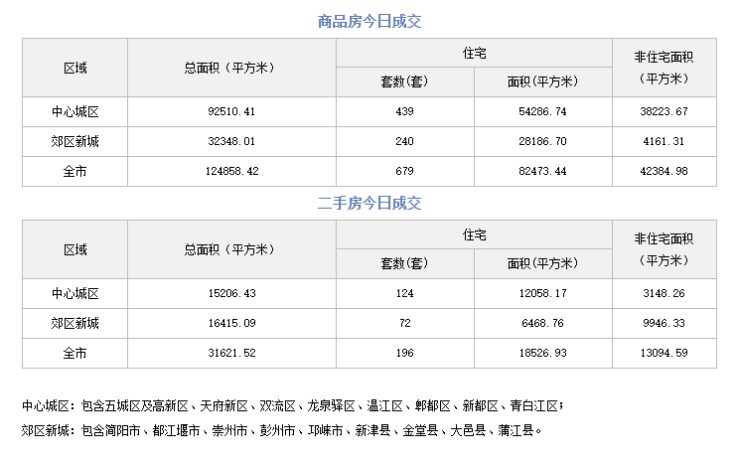Select the value 6468.76
740x463 pixels.
543,323
